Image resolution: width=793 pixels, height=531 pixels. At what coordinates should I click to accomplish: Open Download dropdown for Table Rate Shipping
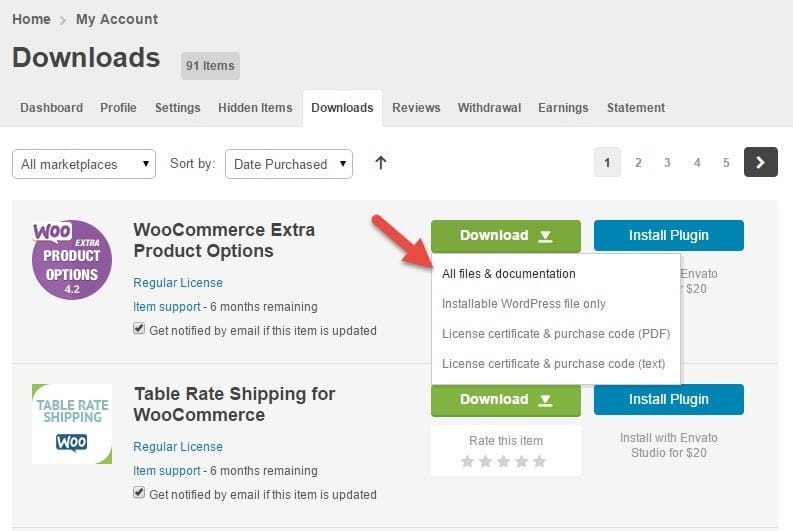tap(506, 400)
